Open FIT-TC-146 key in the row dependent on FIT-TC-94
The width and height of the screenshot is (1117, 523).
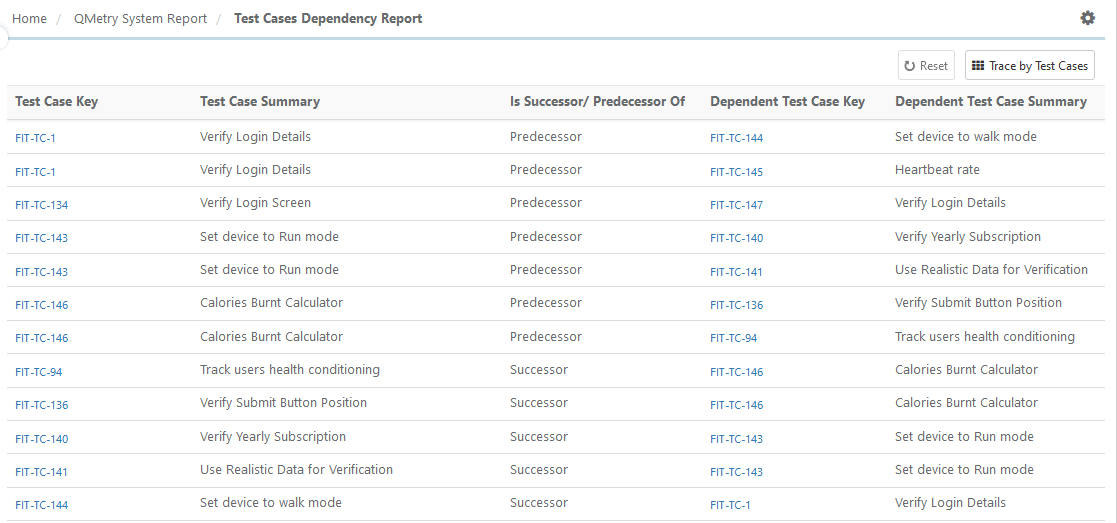pos(41,338)
